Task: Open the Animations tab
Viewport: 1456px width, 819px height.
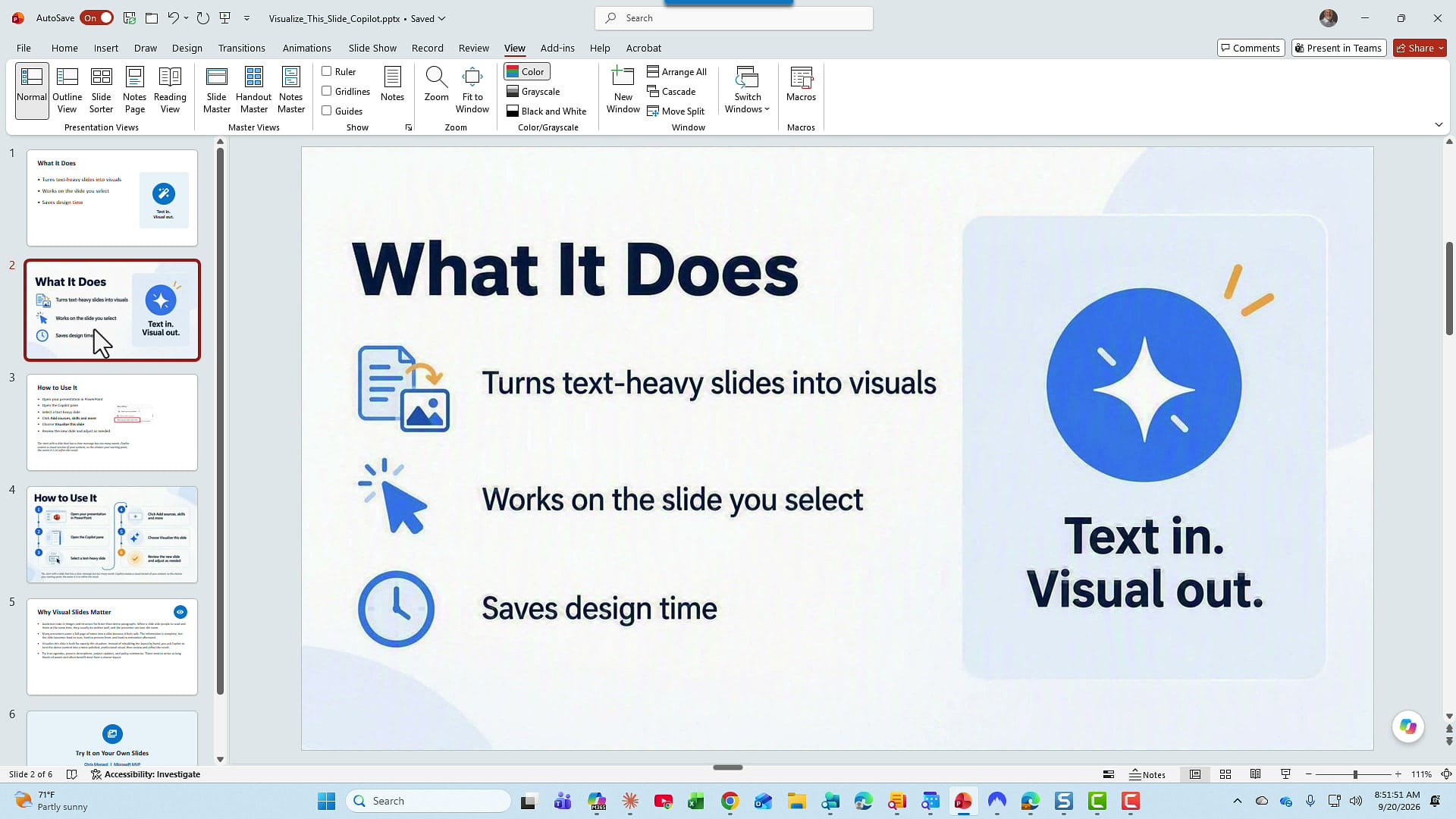Action: point(306,48)
